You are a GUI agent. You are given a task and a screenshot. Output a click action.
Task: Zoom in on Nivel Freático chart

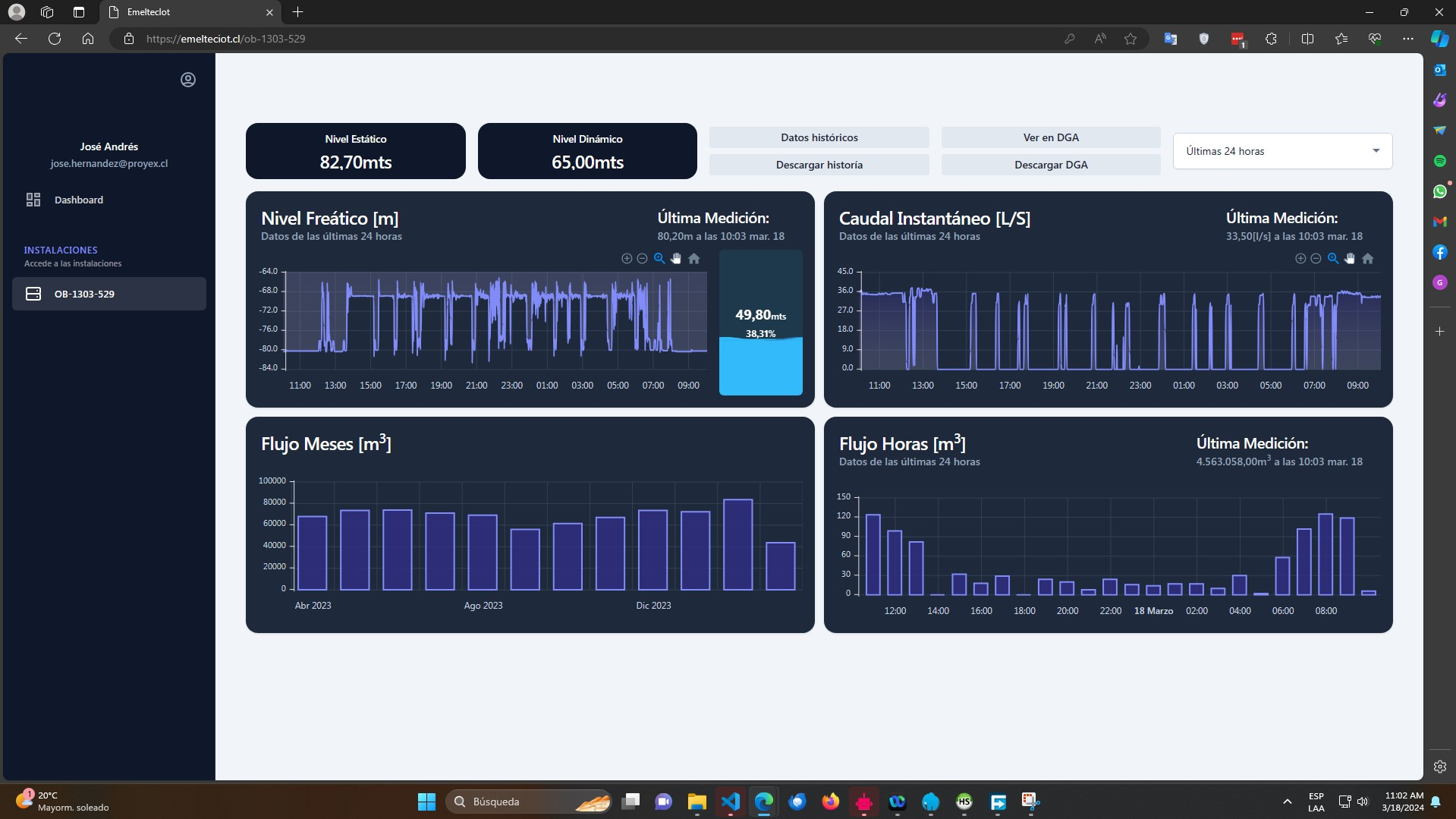[627, 259]
